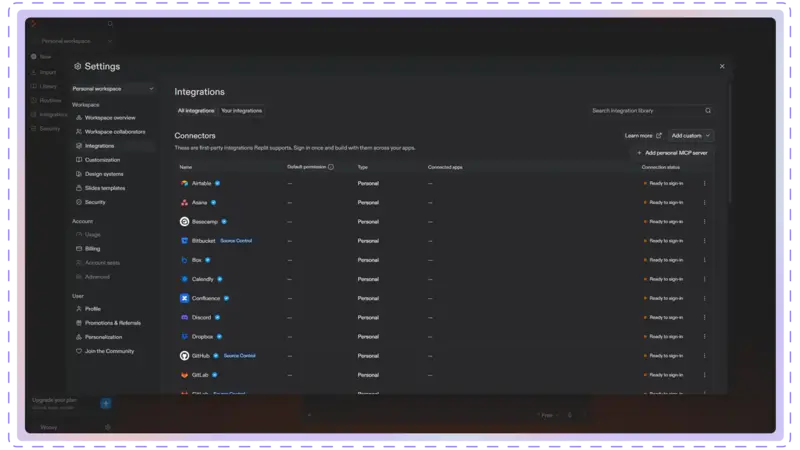Image resolution: width=800 pixels, height=450 pixels.
Task: Click the Calendly logo icon
Action: tap(184, 279)
